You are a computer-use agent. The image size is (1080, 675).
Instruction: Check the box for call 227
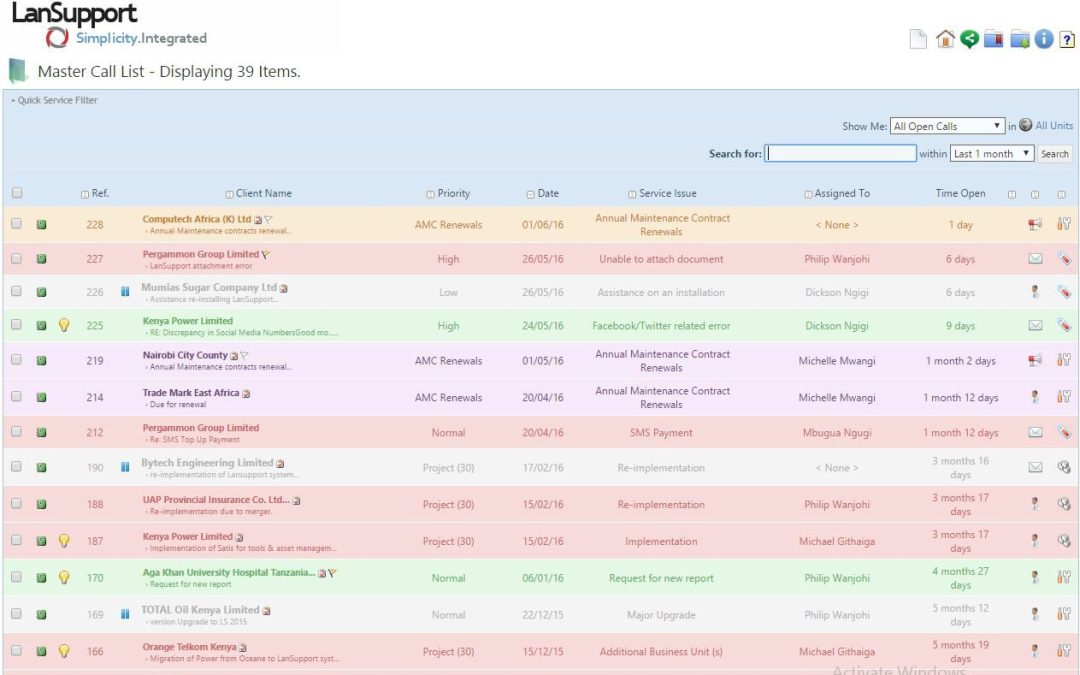(x=16, y=258)
